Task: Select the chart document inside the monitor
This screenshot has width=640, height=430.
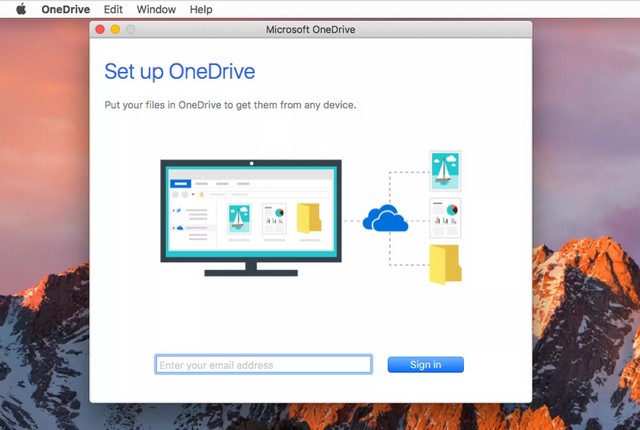Action: (274, 219)
